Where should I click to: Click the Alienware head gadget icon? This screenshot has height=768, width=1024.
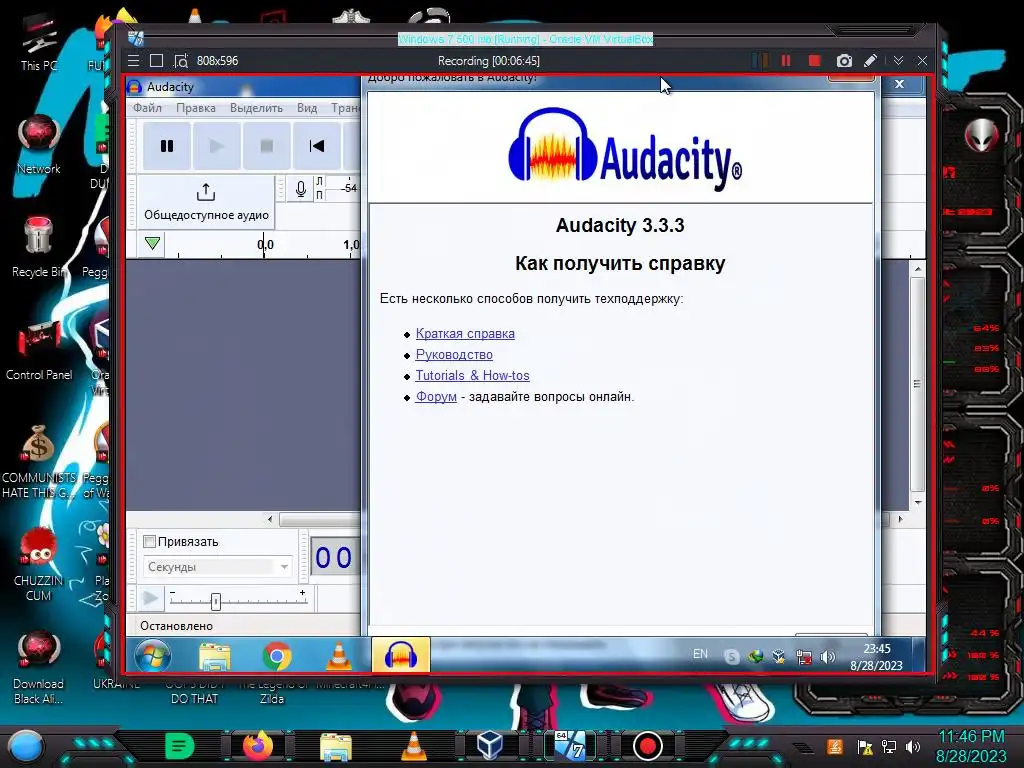pyautogui.click(x=982, y=135)
